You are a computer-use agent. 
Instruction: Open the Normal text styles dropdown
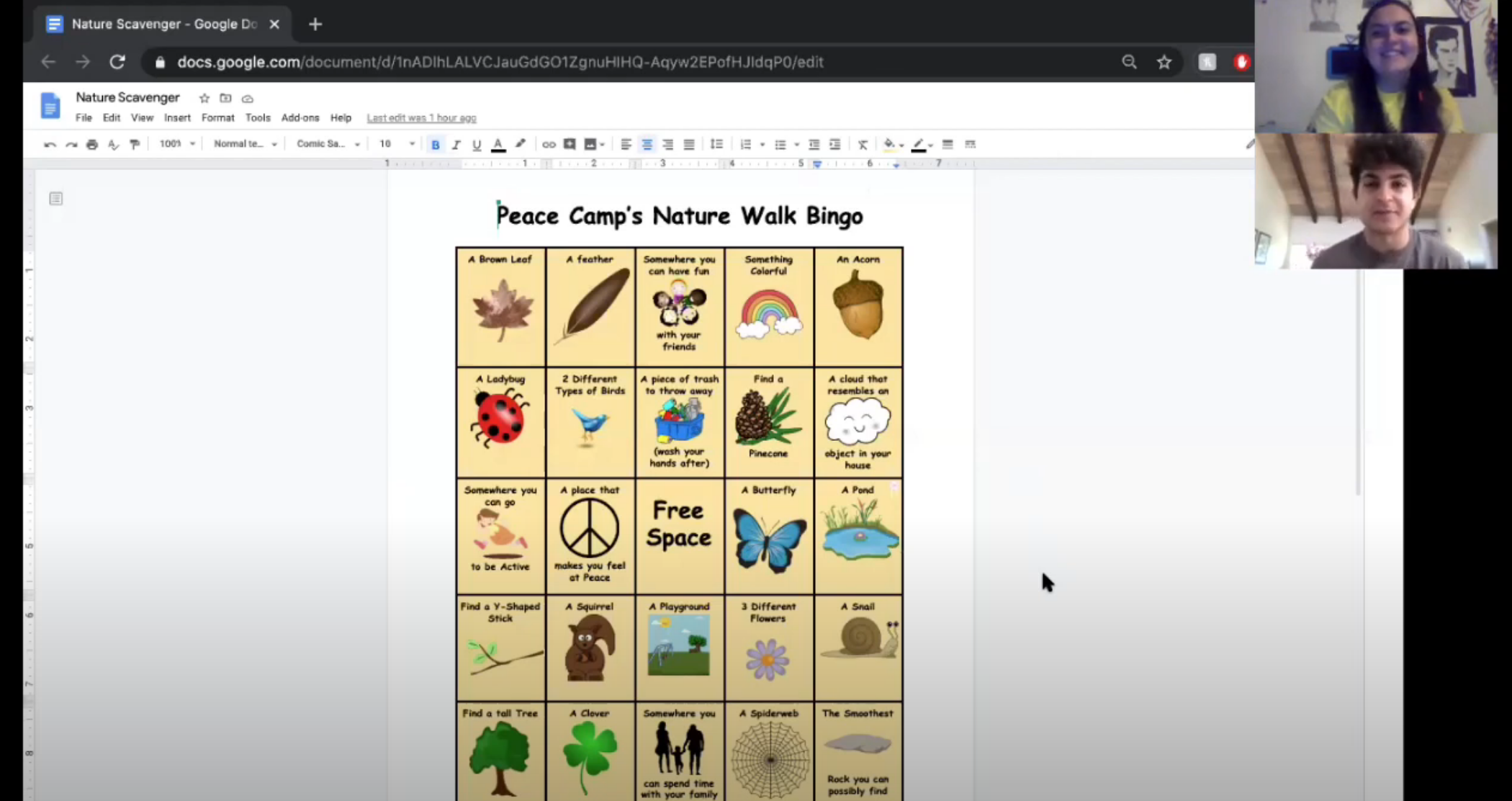point(245,144)
